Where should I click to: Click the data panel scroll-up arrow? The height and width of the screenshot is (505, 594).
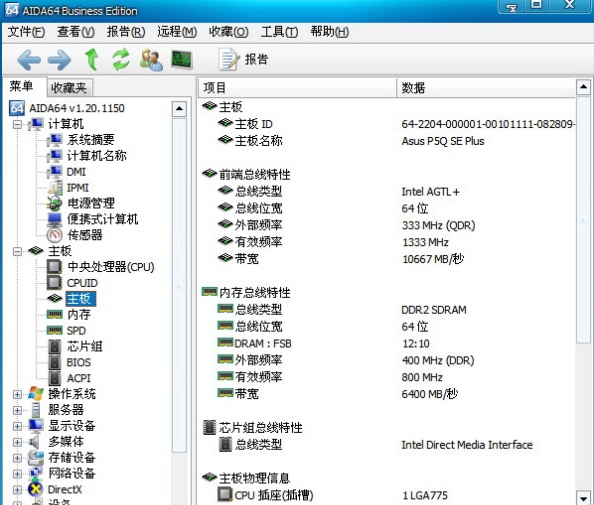pyautogui.click(x=583, y=87)
